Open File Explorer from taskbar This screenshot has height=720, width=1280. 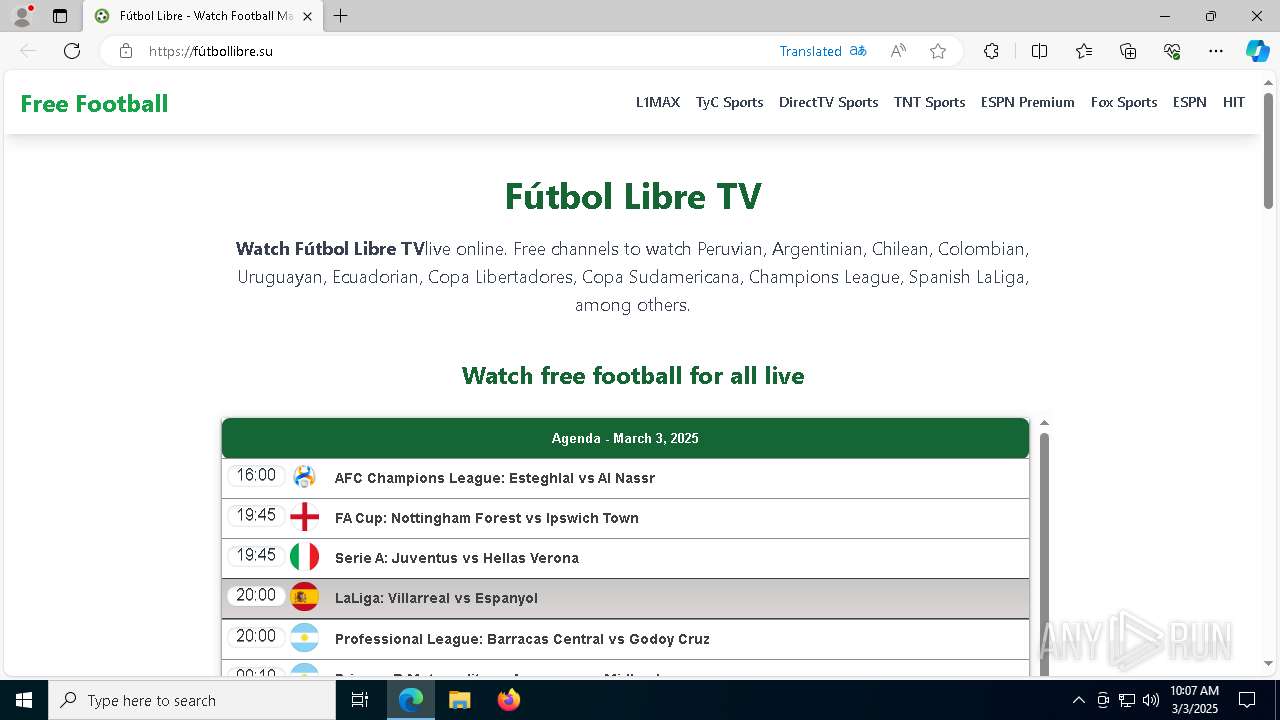point(459,700)
